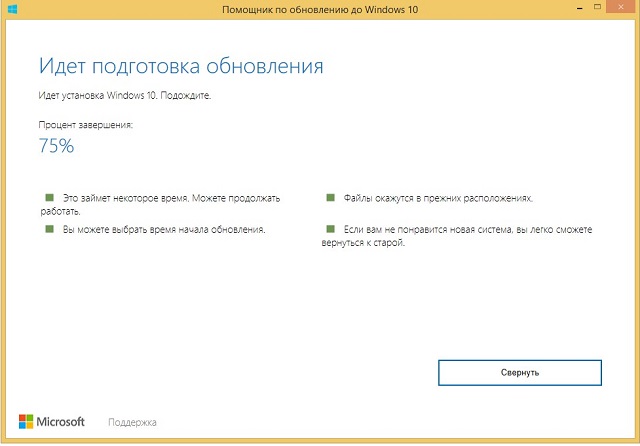Open the Поддержка support link
This screenshot has height=446, width=640.
(132, 422)
